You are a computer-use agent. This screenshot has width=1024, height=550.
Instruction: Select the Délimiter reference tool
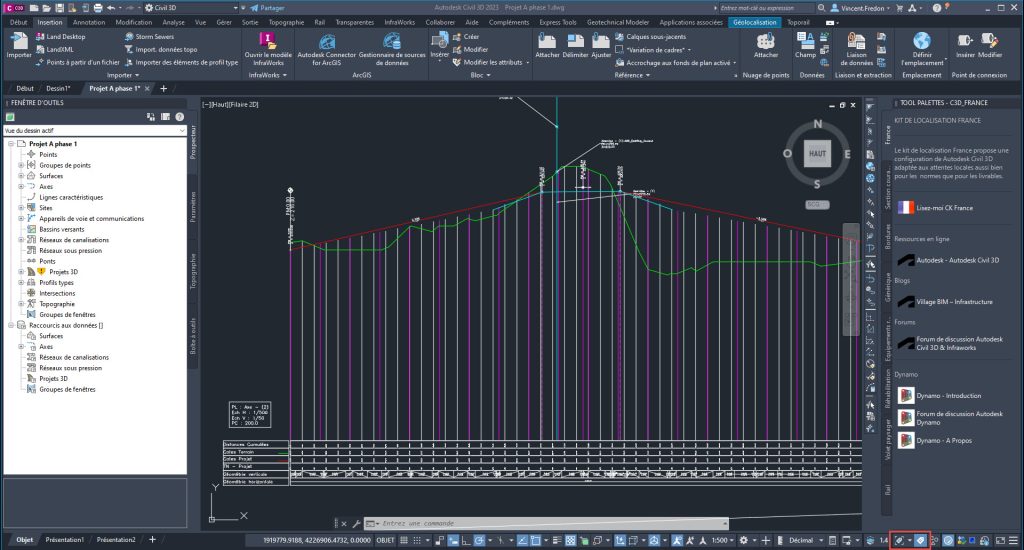(x=575, y=46)
